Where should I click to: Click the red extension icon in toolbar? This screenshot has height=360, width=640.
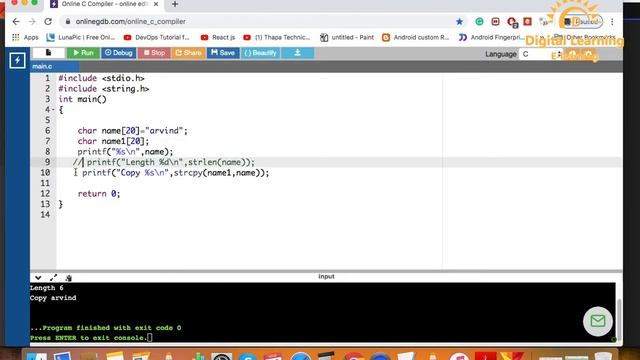click(527, 21)
